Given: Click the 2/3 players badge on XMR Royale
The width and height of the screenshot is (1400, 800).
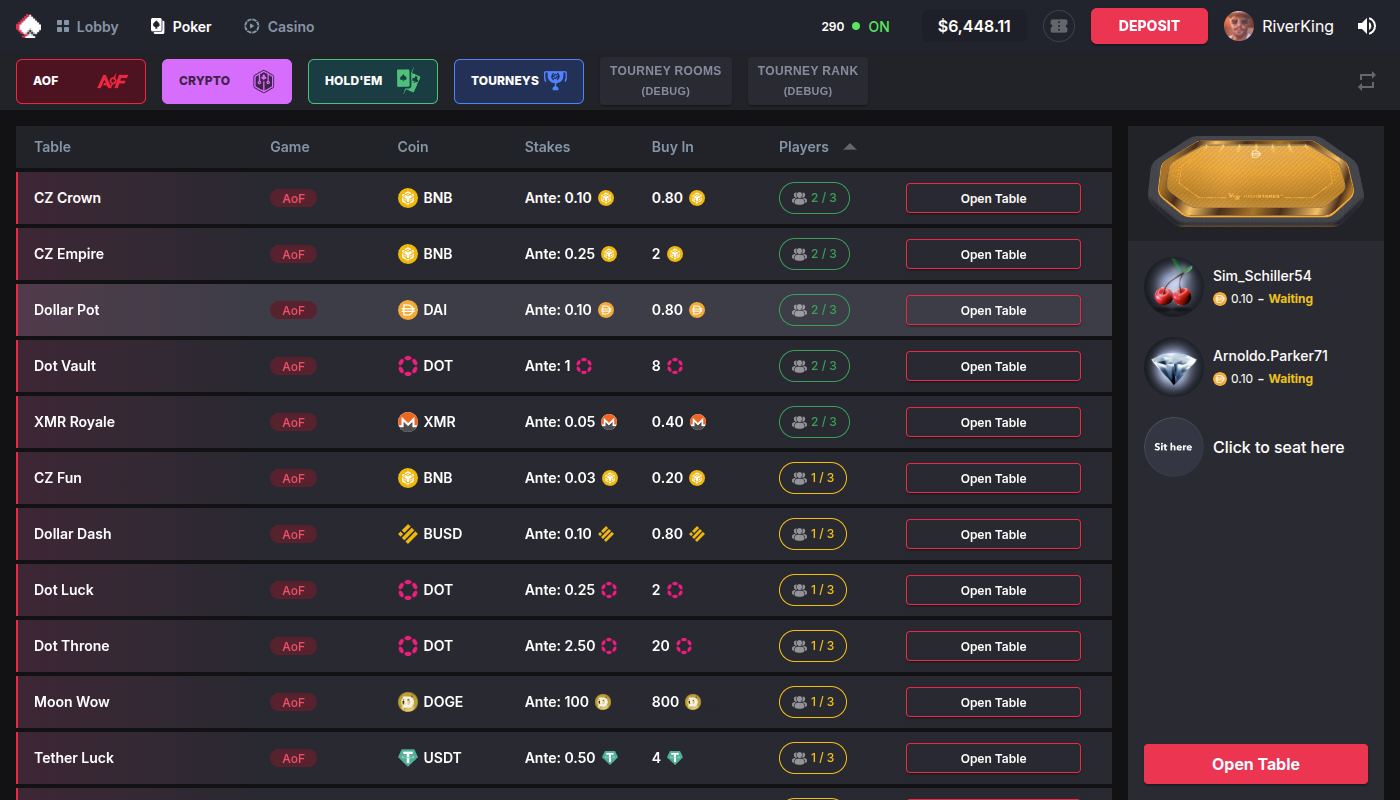Looking at the screenshot, I should pos(813,421).
